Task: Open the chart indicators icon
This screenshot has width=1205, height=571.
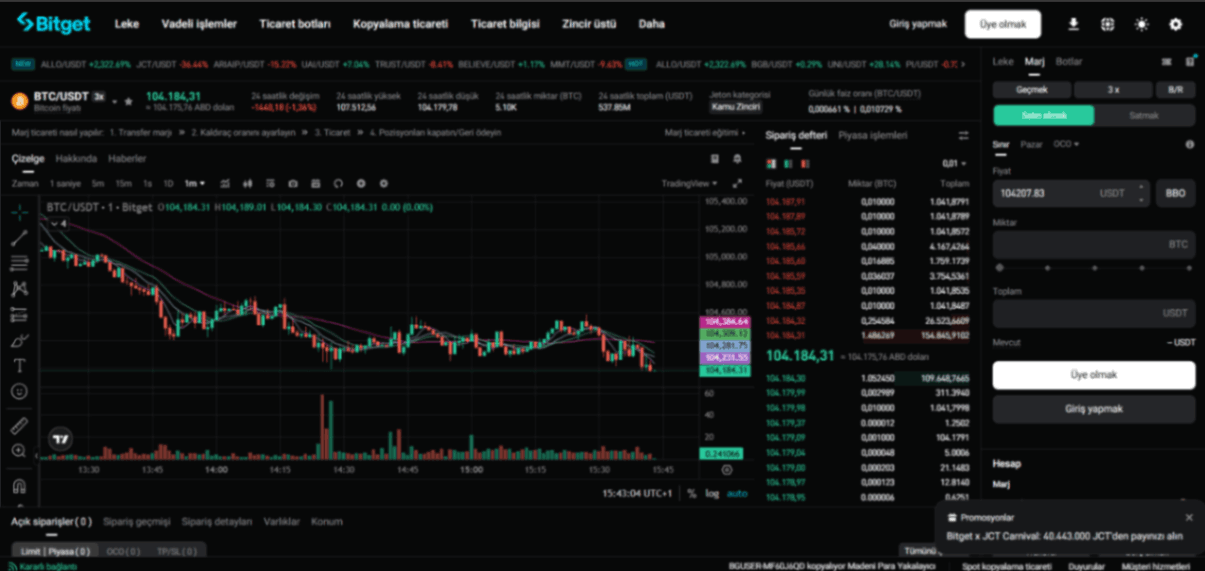Action: tap(225, 184)
